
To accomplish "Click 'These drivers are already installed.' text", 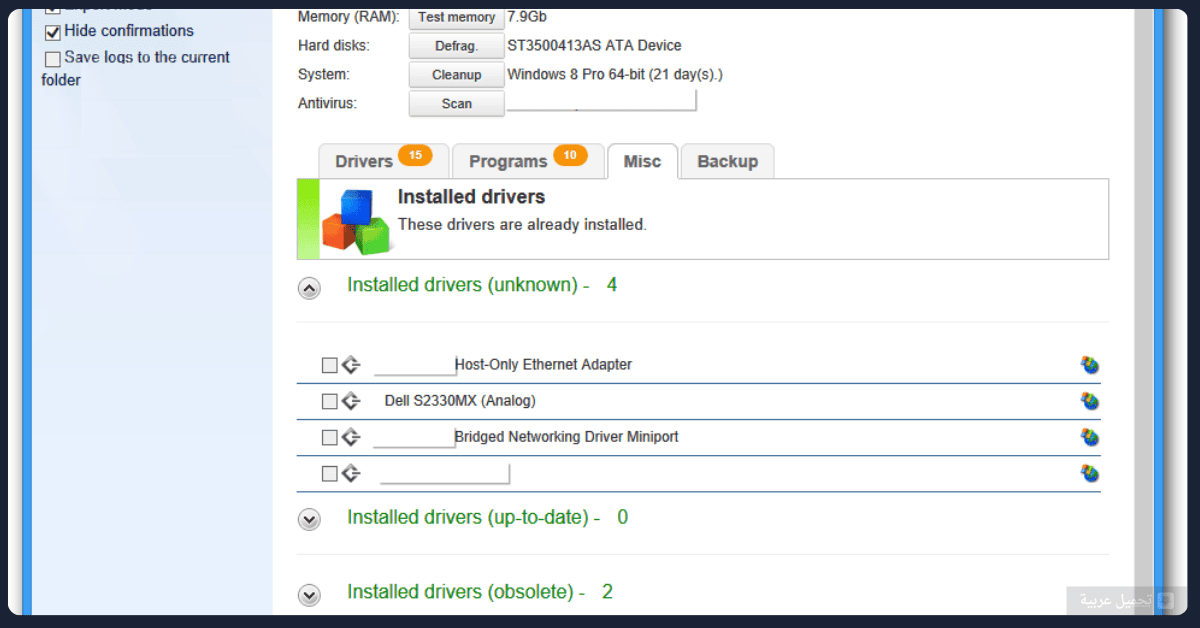I will (522, 225).
